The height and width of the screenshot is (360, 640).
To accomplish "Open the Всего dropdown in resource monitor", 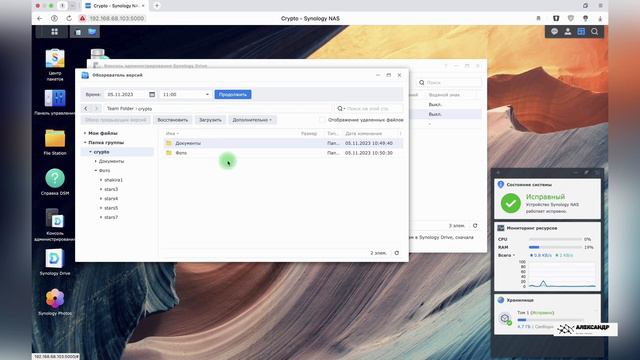I will tap(507, 255).
